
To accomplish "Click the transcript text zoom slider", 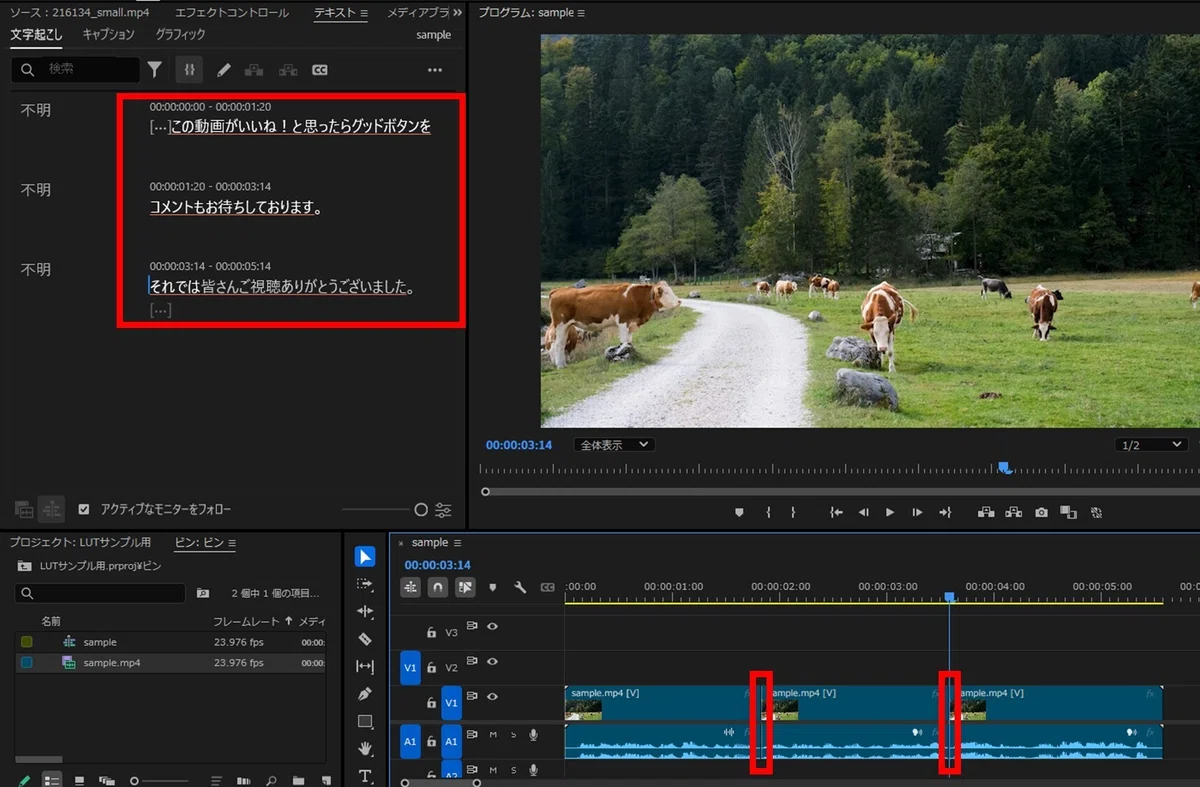I will [385, 510].
